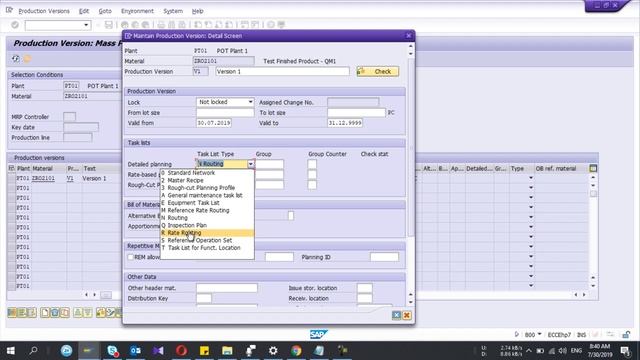Click the dialog's vertical scrollbar
This screenshot has width=640, height=360.
411,147
